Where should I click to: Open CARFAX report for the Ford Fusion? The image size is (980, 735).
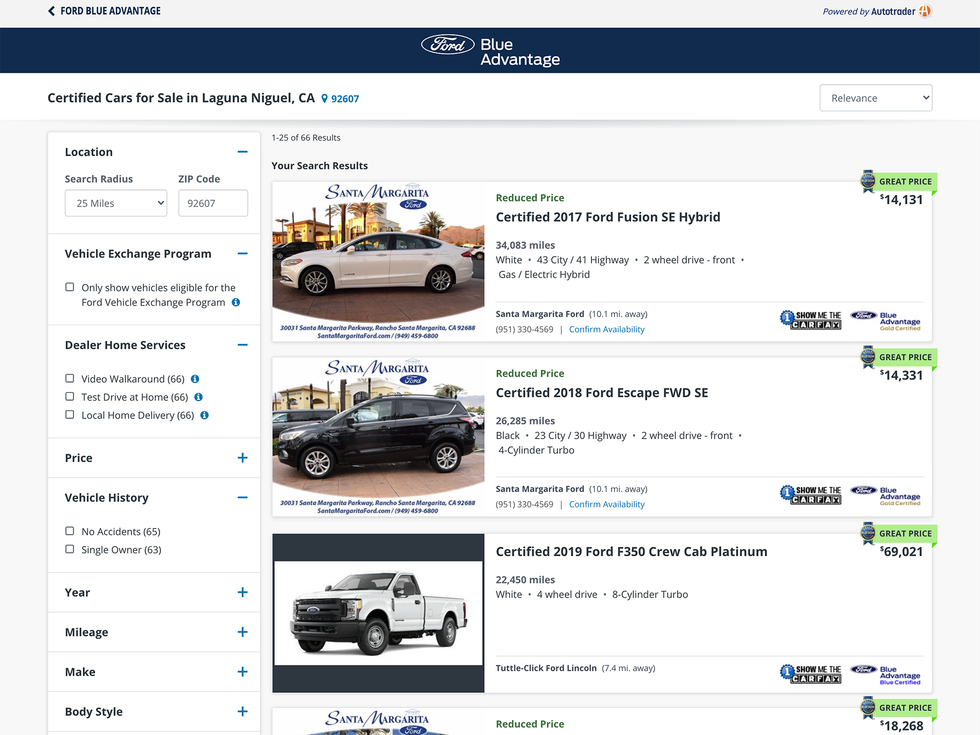(810, 319)
